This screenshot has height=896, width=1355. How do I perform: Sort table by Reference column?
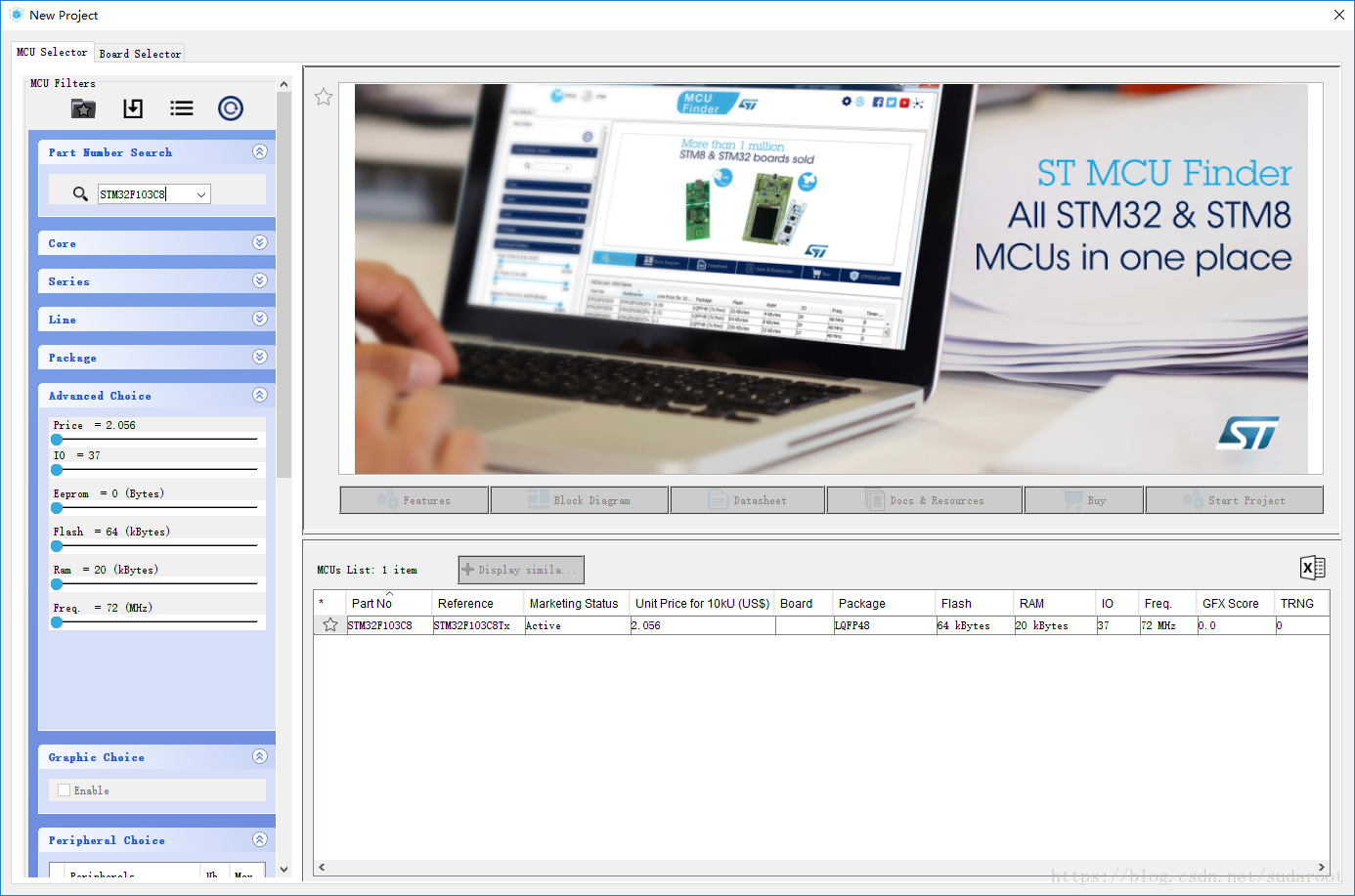tap(478, 604)
